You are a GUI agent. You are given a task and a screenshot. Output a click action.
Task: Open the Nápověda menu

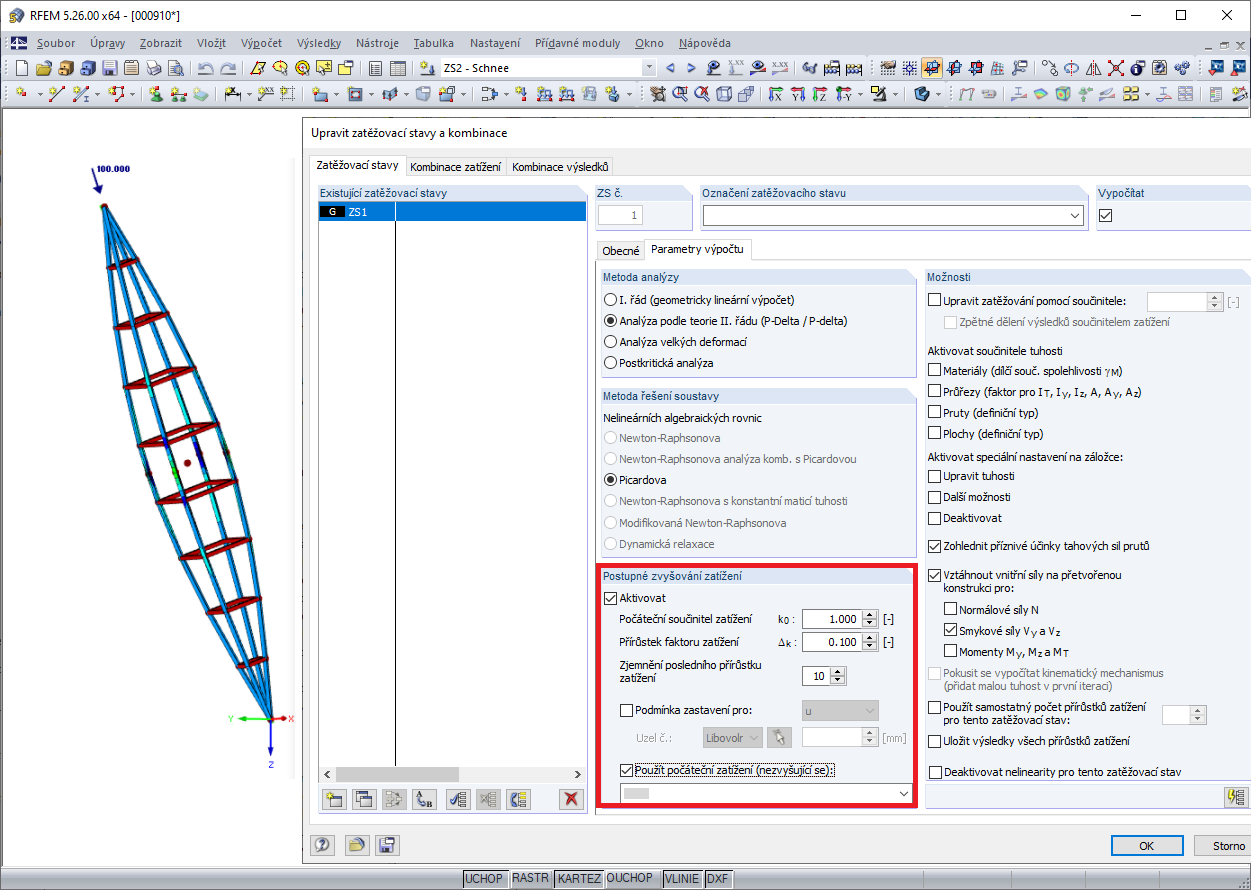[x=704, y=43]
